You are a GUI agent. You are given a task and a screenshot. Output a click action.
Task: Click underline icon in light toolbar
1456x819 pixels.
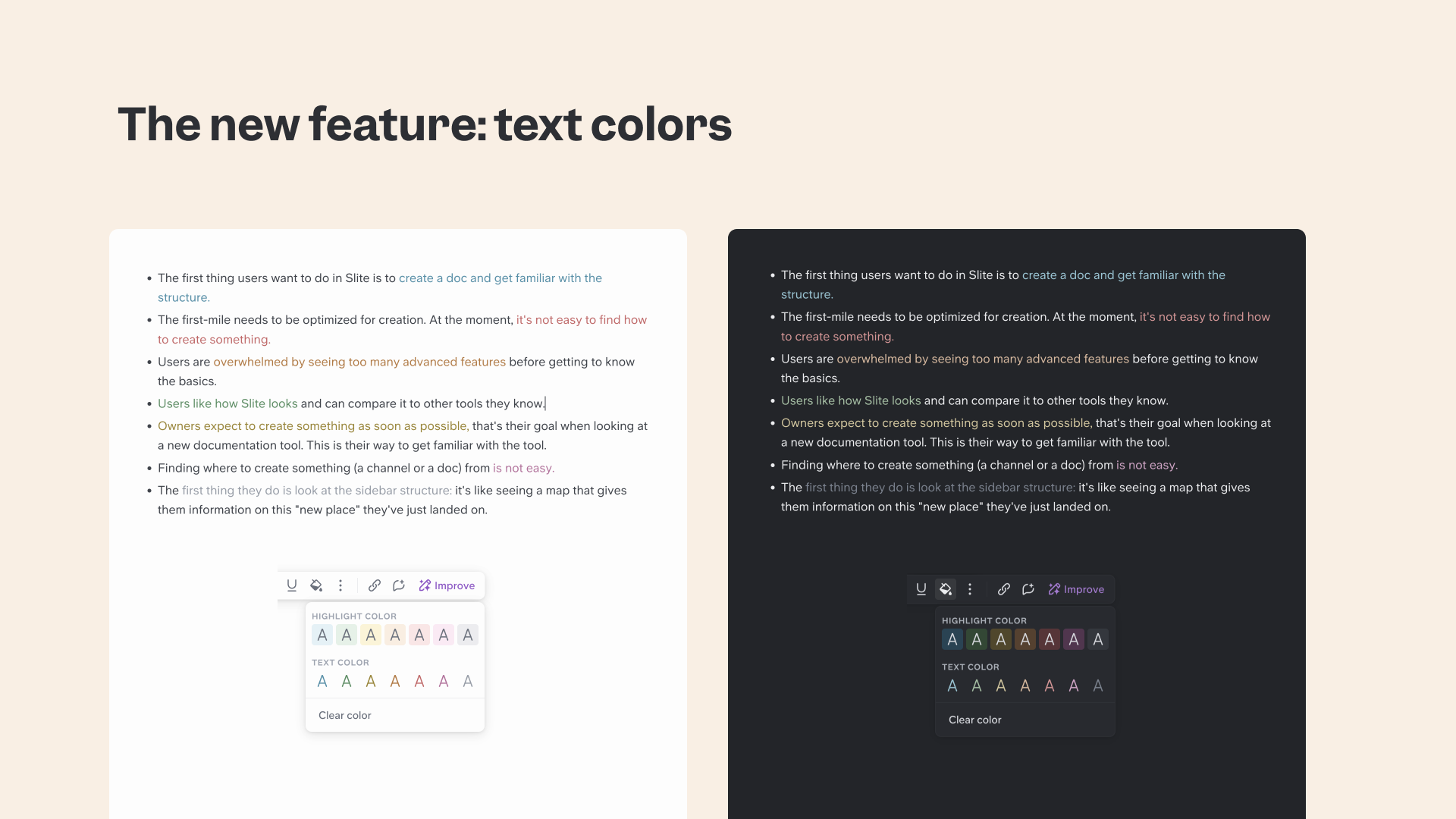coord(292,585)
